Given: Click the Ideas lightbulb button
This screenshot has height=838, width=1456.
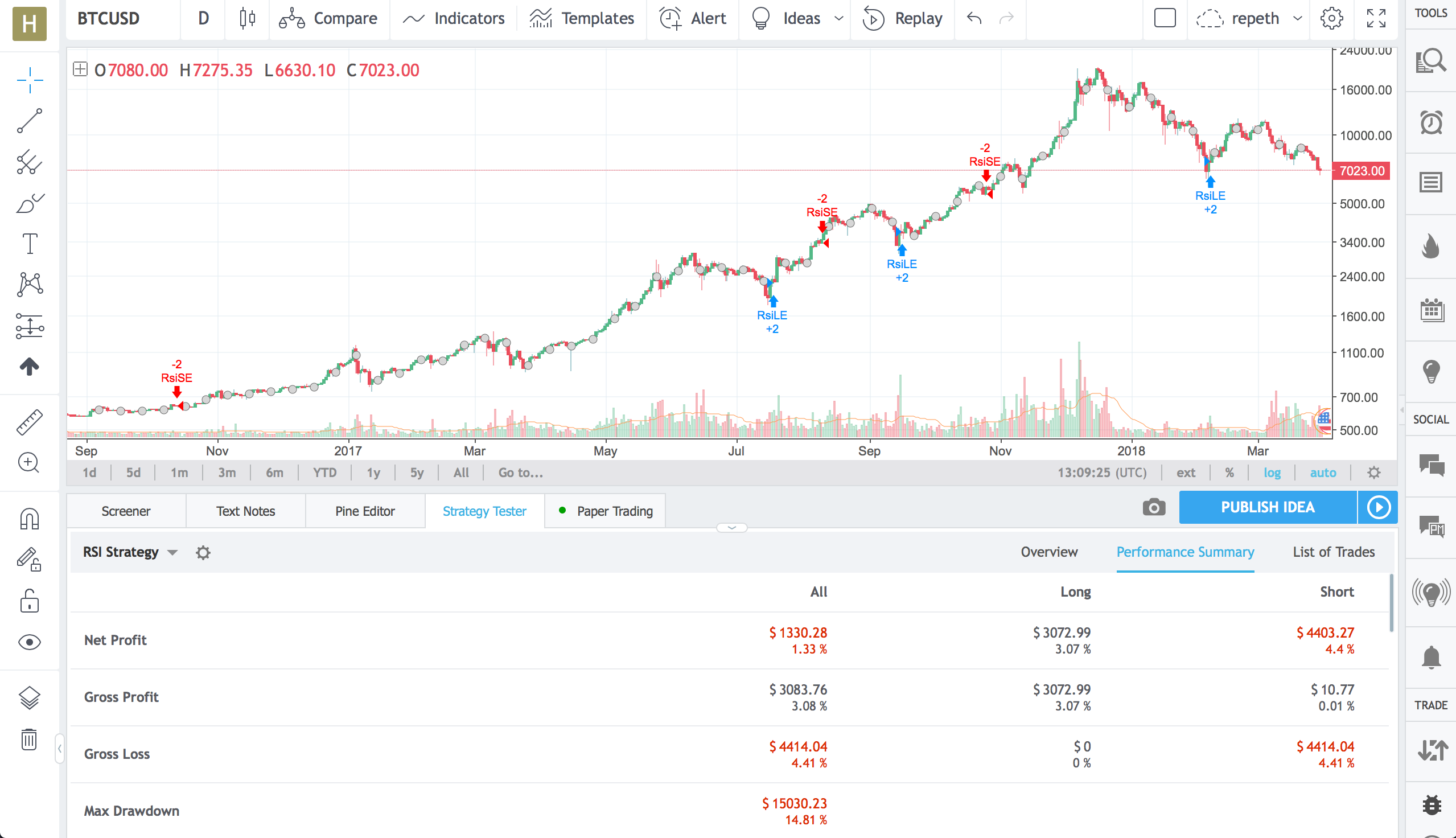Looking at the screenshot, I should (786, 18).
